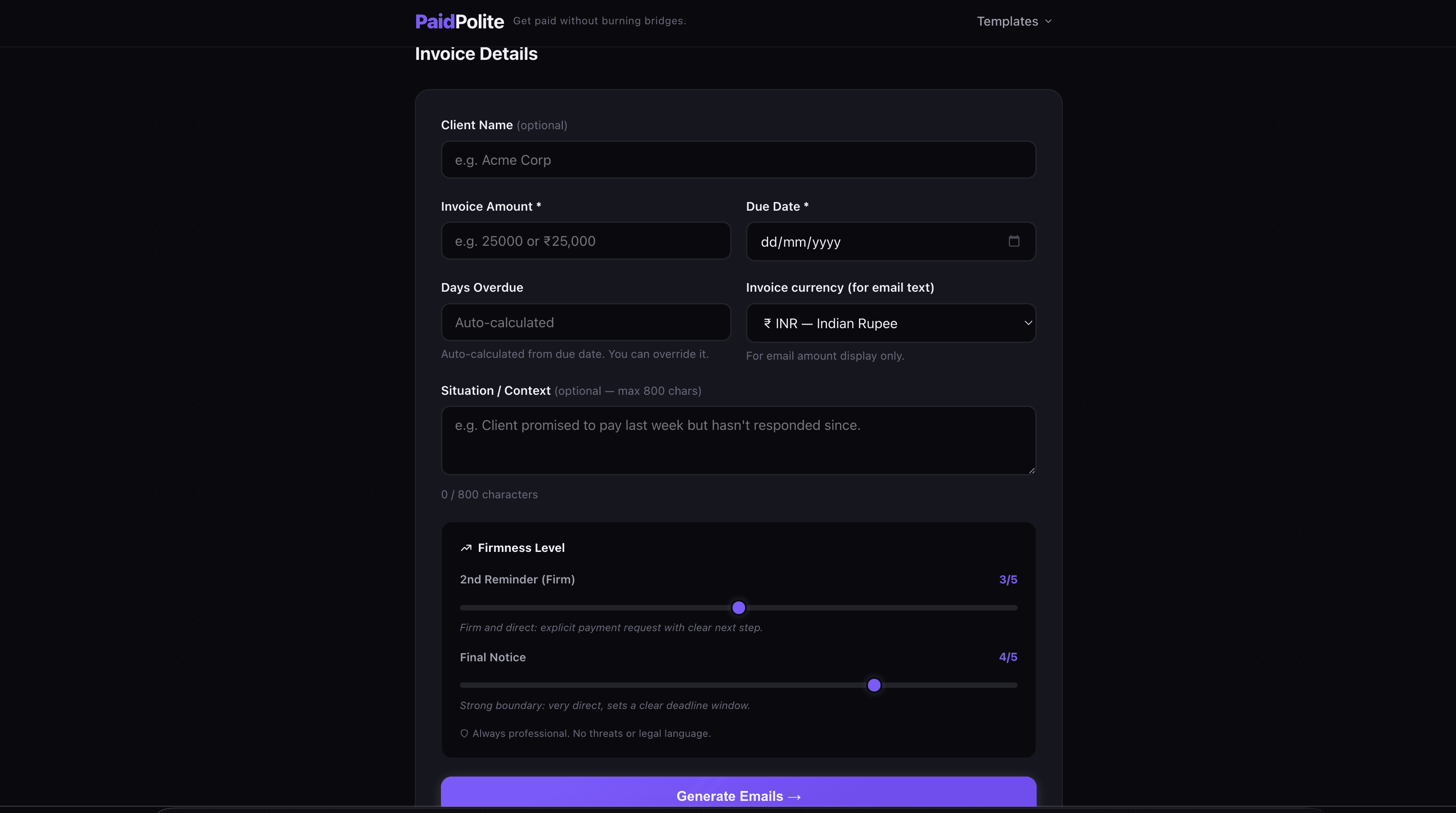
Task: Click the Invoice Details heading
Action: pyautogui.click(x=476, y=54)
